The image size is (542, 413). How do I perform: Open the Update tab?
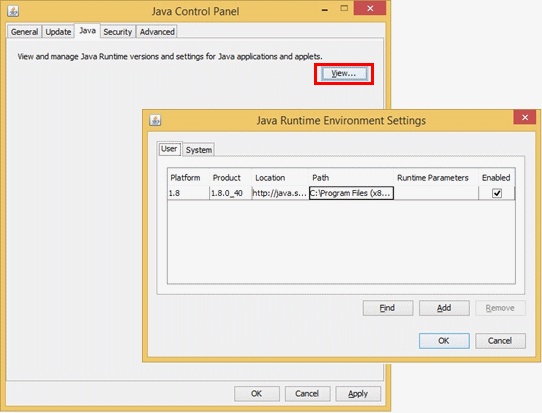58,32
